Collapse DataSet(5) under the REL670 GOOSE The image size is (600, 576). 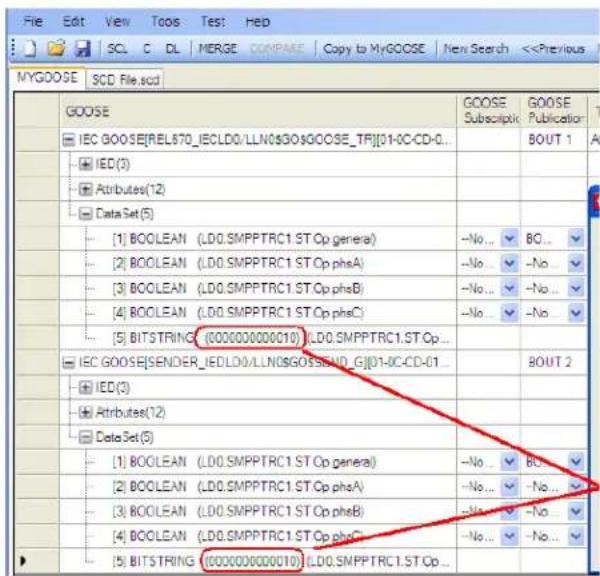pos(85,214)
